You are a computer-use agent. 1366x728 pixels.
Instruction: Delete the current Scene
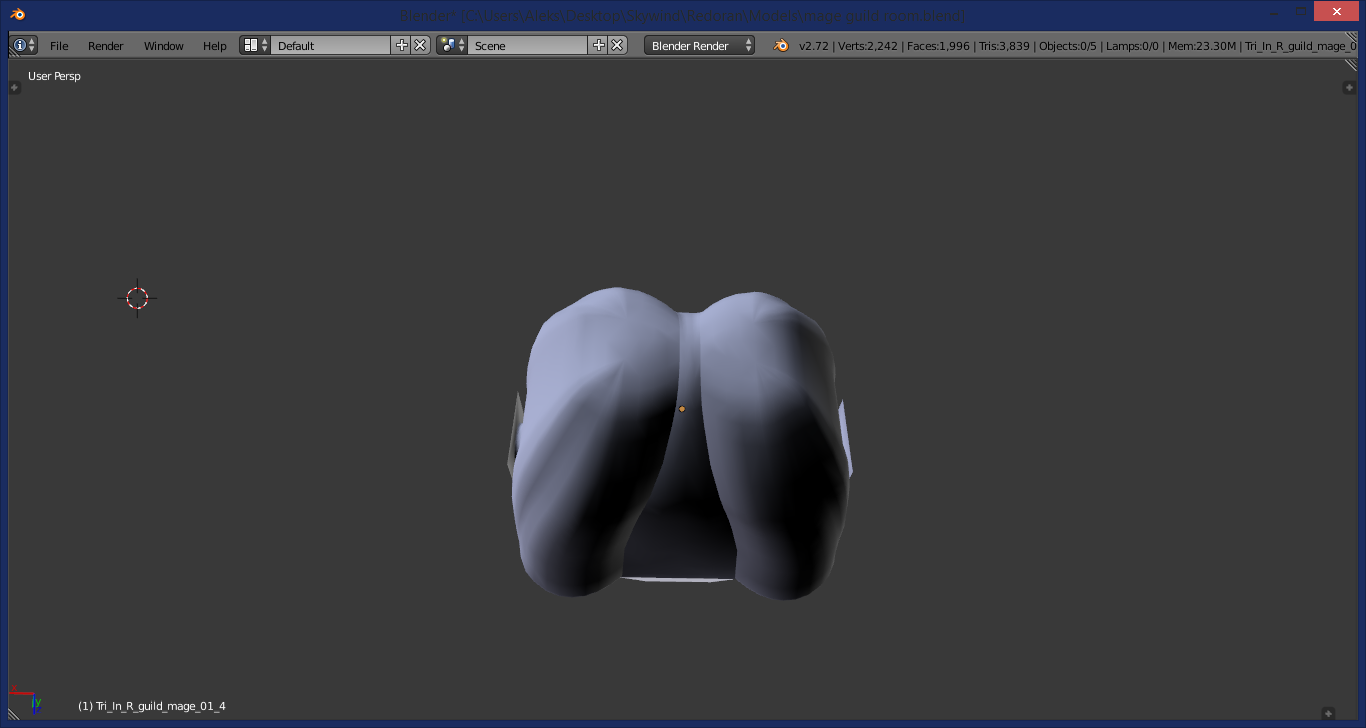tap(618, 45)
